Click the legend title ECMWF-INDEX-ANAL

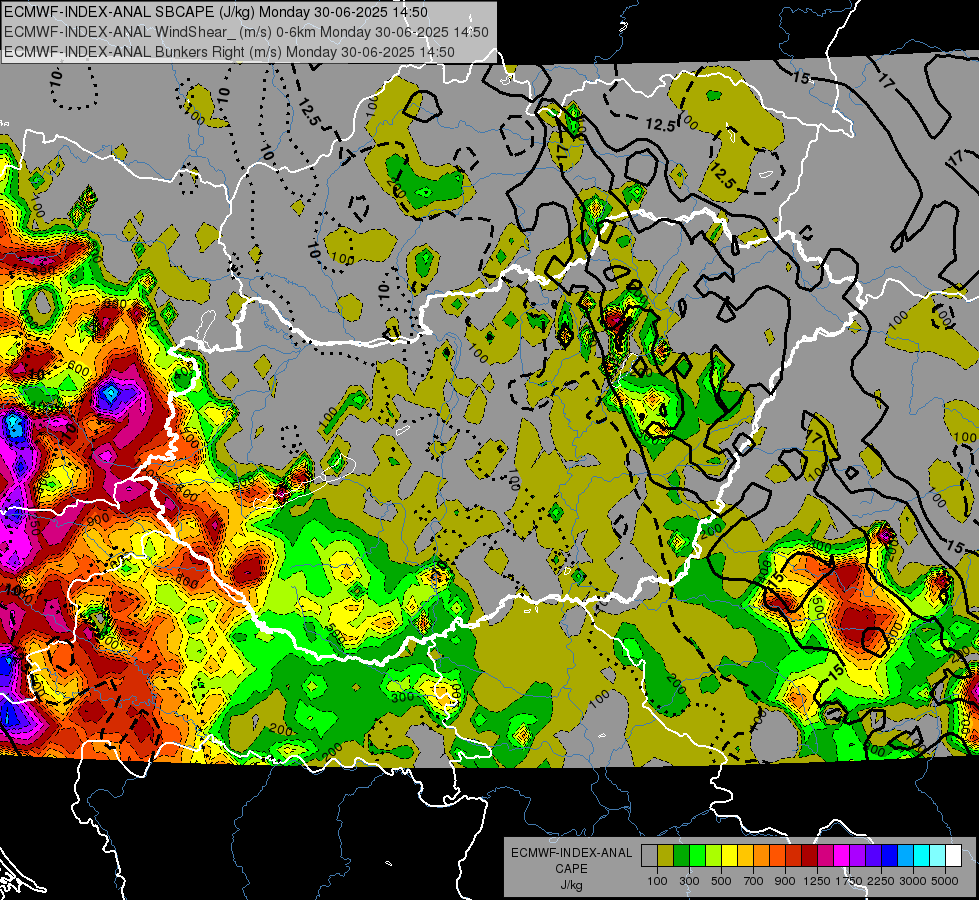pos(572,853)
